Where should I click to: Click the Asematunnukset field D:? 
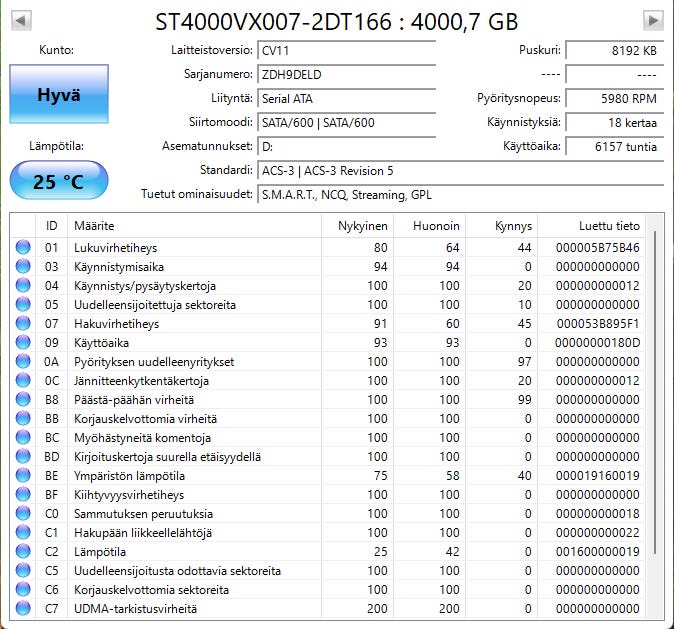point(346,147)
